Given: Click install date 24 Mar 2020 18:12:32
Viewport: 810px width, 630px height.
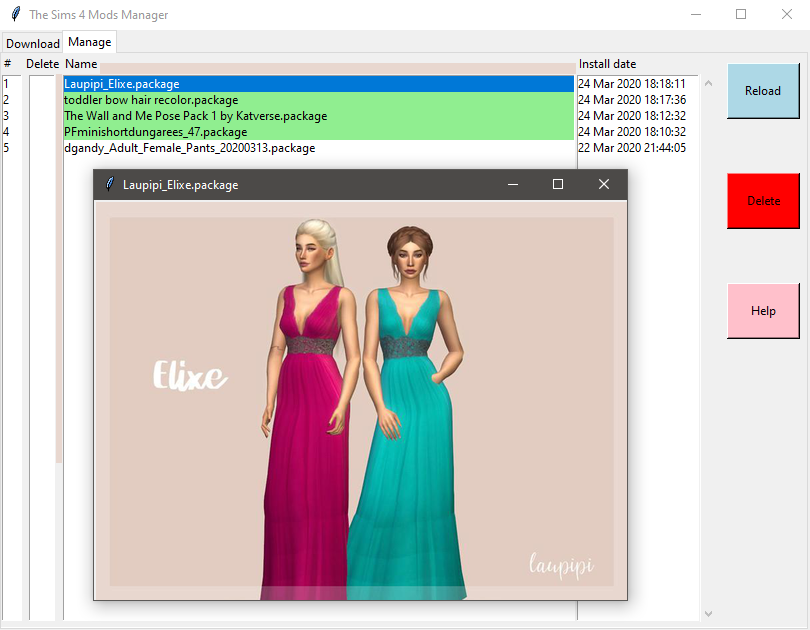Looking at the screenshot, I should (631, 116).
